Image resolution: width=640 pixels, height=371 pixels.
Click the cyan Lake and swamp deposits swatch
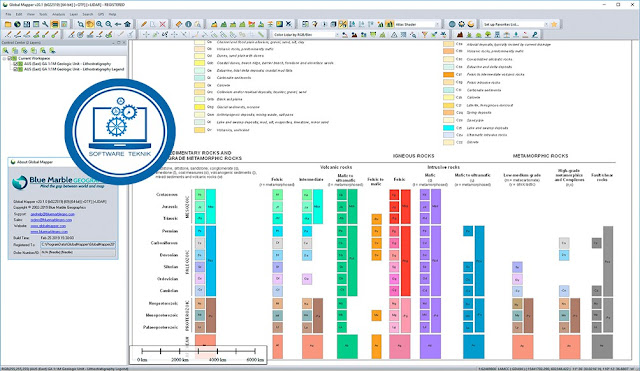[x=449, y=128]
